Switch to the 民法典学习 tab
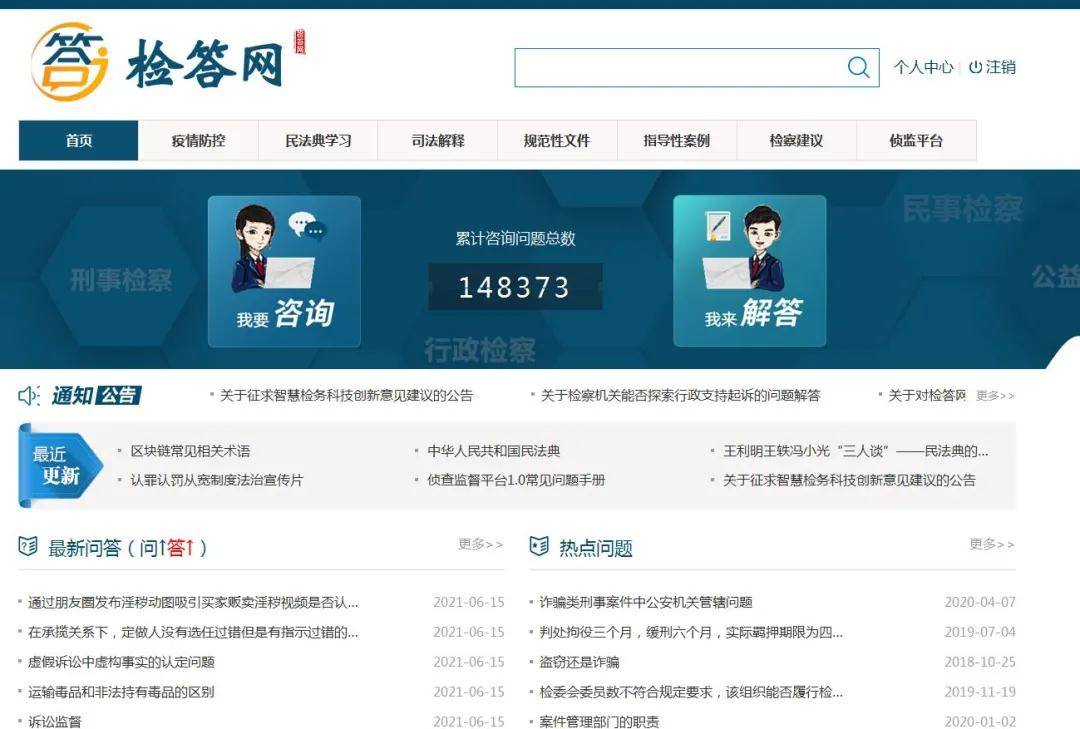The width and height of the screenshot is (1080, 729). coord(318,141)
